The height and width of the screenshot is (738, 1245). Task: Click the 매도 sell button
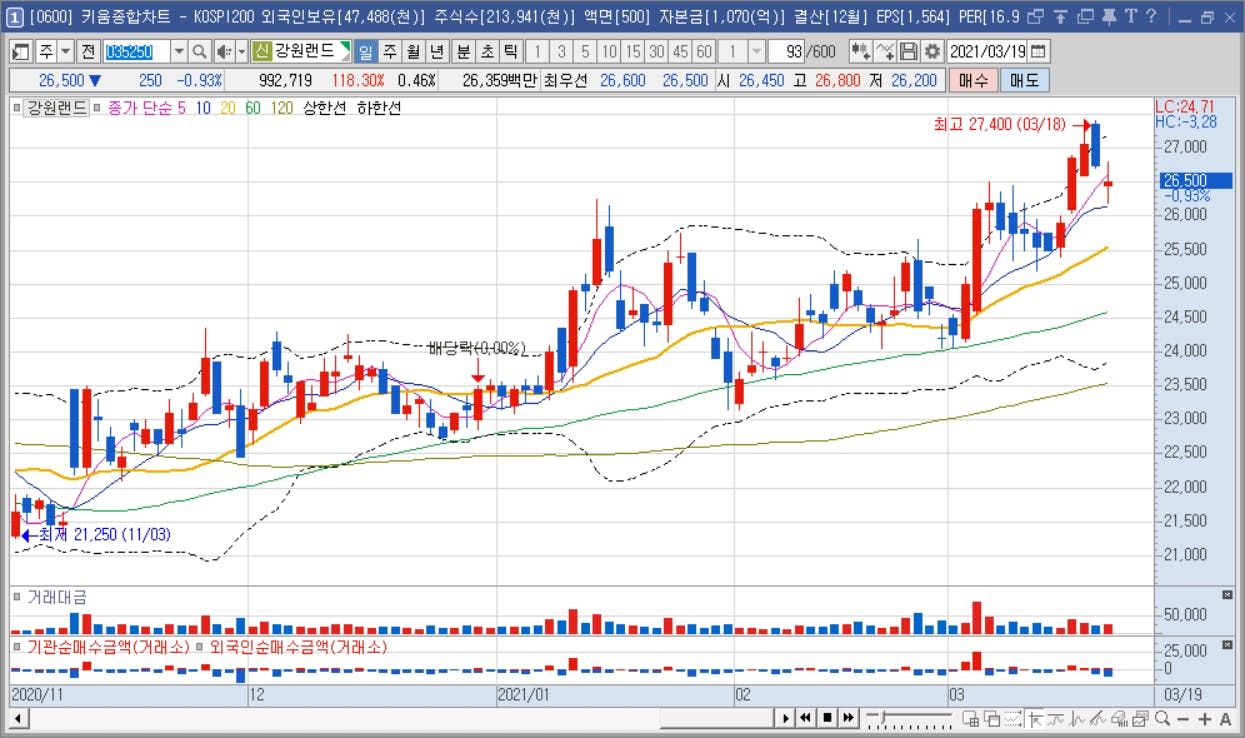1024,80
